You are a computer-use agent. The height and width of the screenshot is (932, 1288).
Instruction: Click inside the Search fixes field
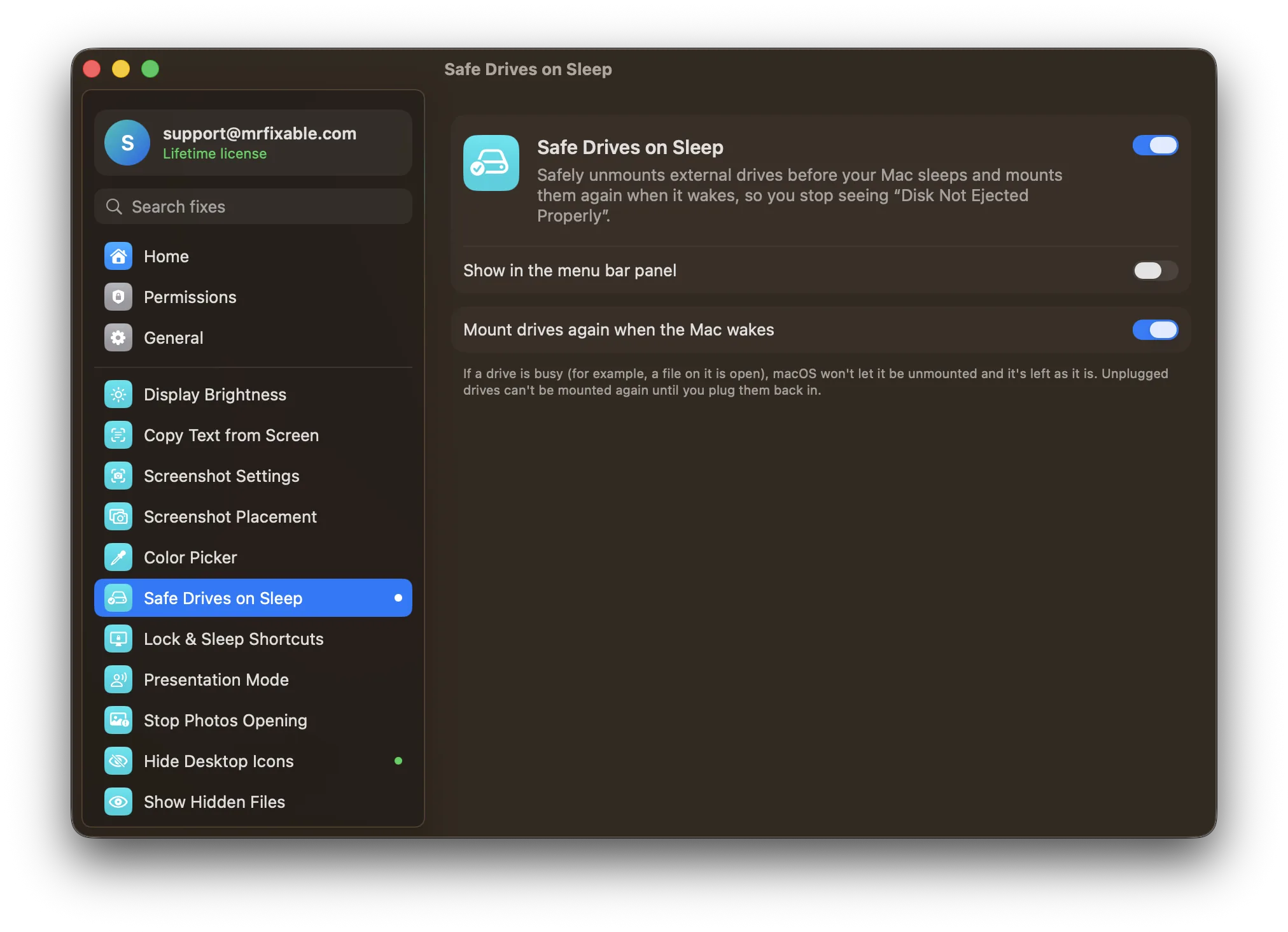pyautogui.click(x=253, y=206)
